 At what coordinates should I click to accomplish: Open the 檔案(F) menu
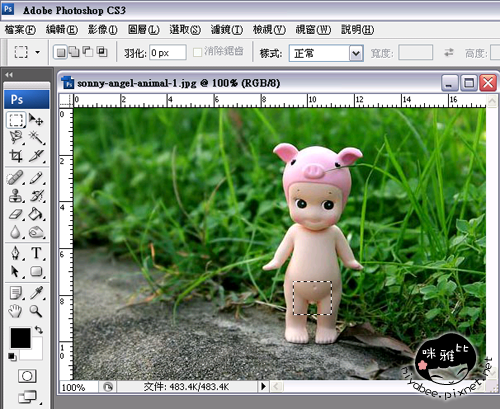click(20, 30)
